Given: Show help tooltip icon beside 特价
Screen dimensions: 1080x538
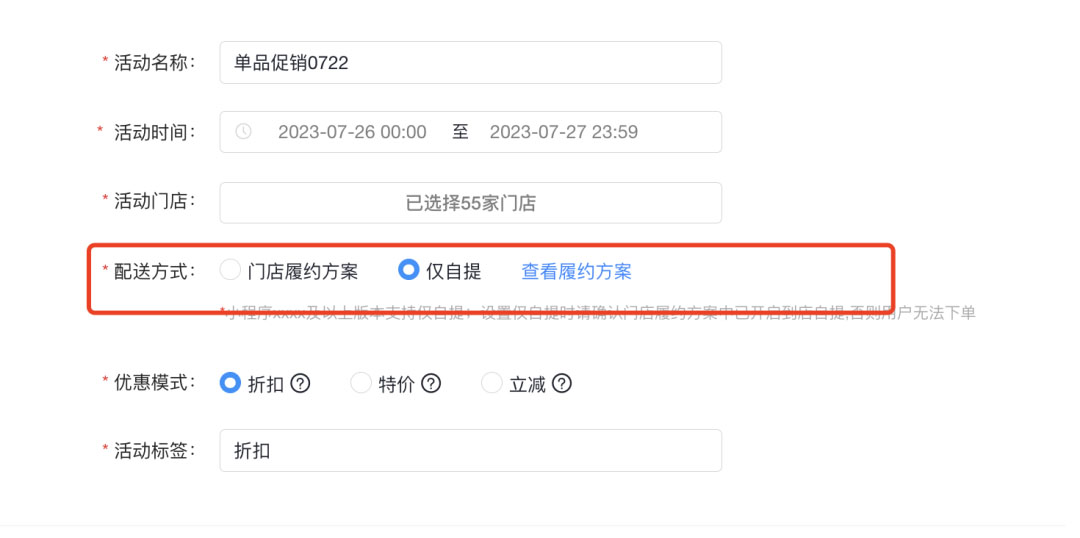Looking at the screenshot, I should pos(431,383).
